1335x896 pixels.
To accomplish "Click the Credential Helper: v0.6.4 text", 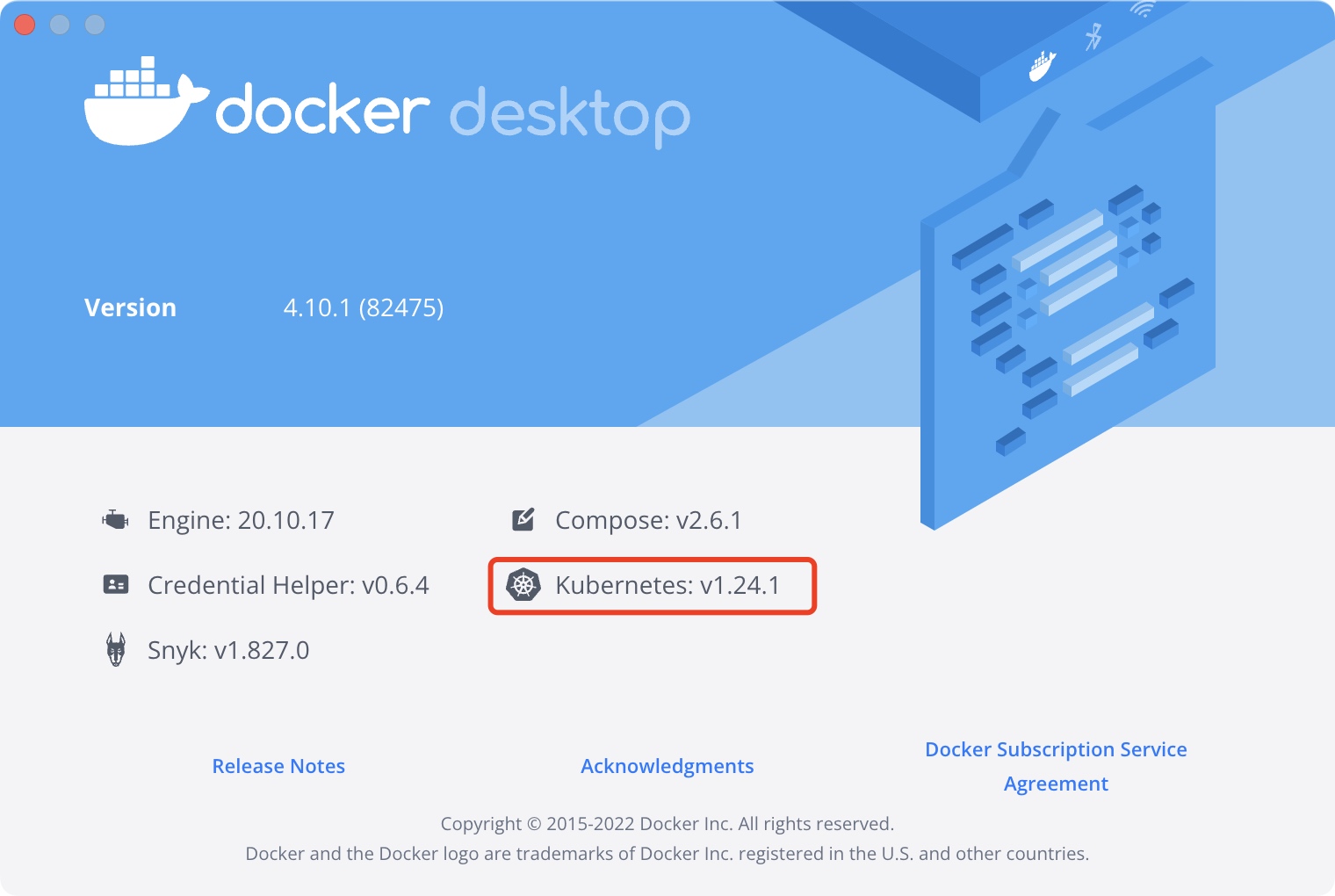I will click(288, 585).
